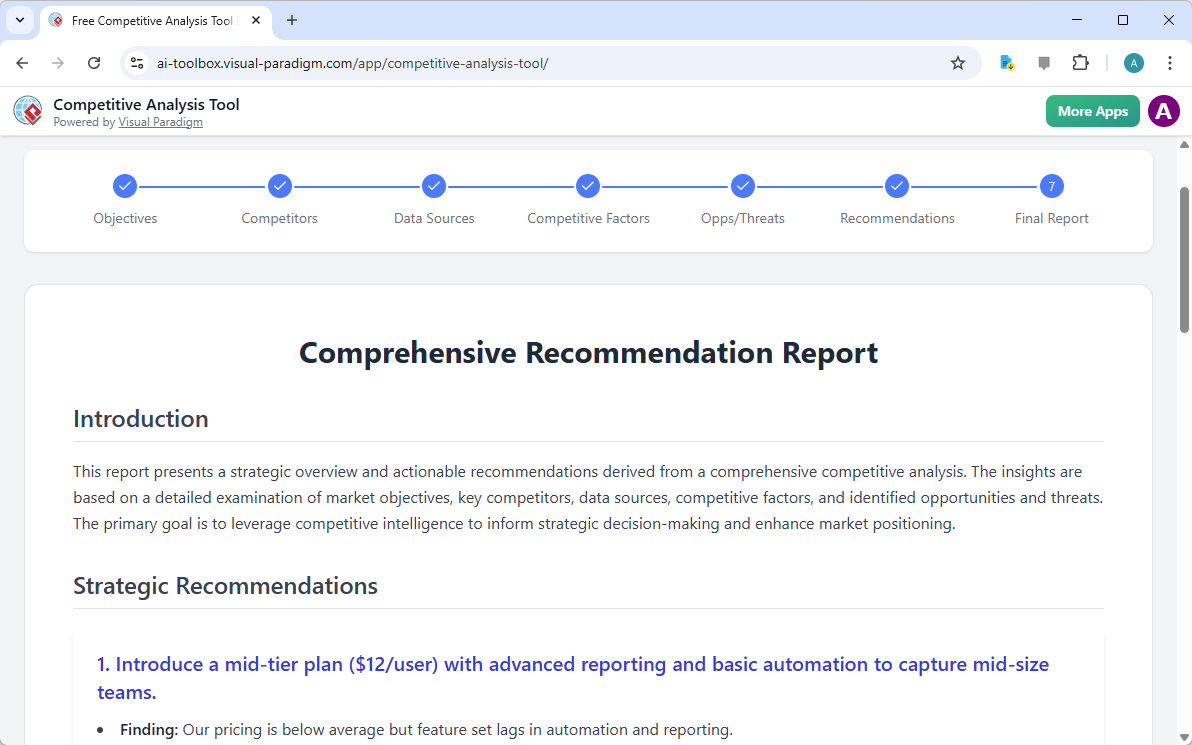1192x745 pixels.
Task: Go to the Competitors step
Action: [279, 186]
